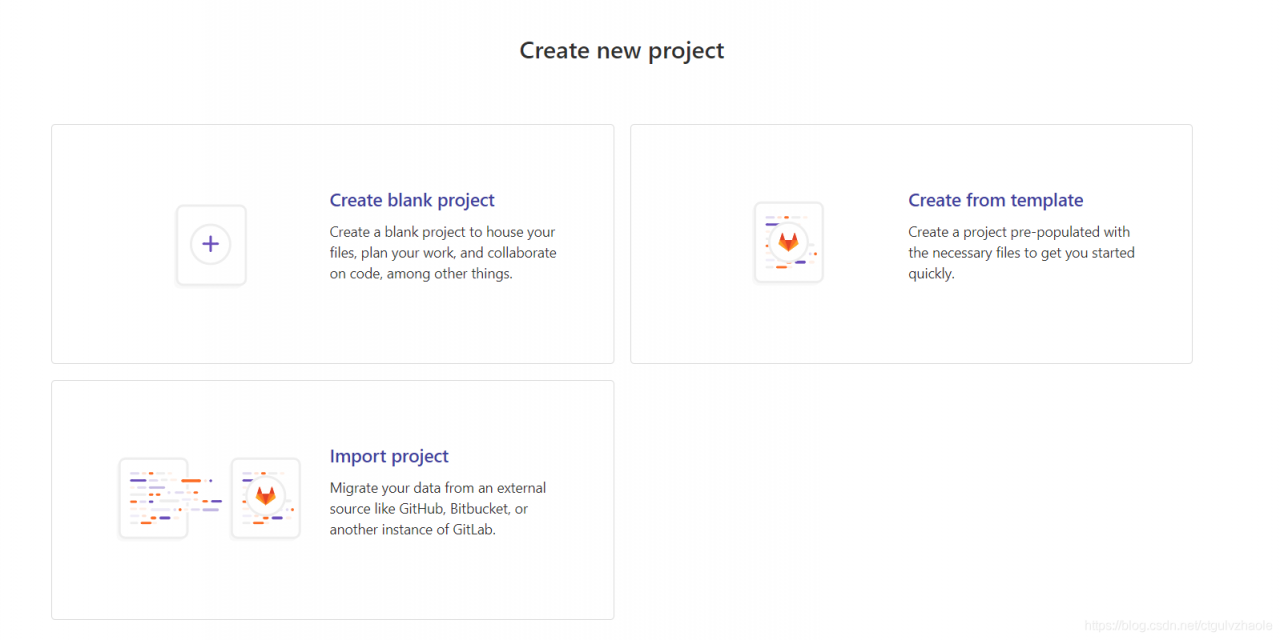Click the GitLab fox icon beside Create from template
The height and width of the screenshot is (640, 1280).
[788, 242]
